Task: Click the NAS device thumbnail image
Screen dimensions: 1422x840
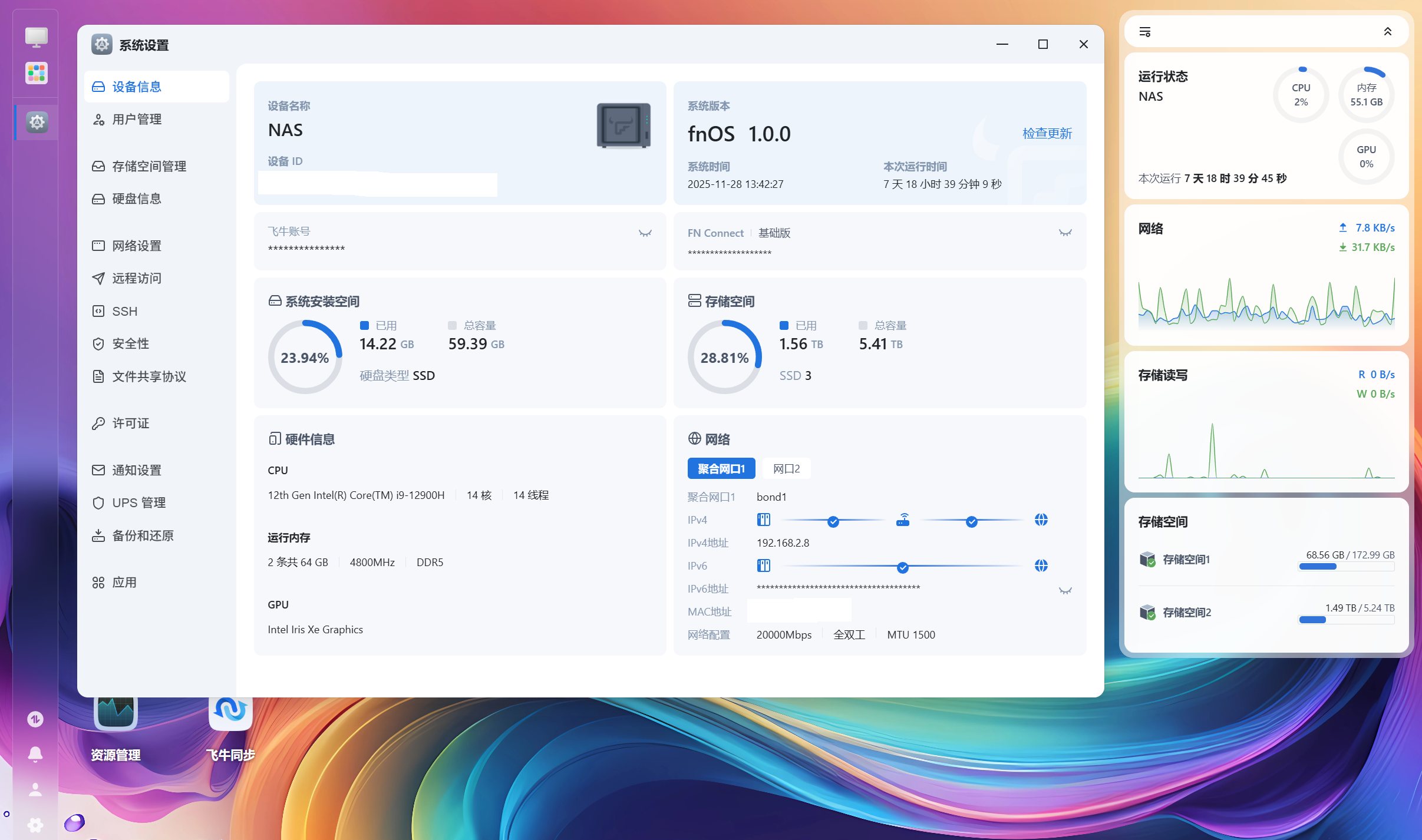Action: (623, 125)
